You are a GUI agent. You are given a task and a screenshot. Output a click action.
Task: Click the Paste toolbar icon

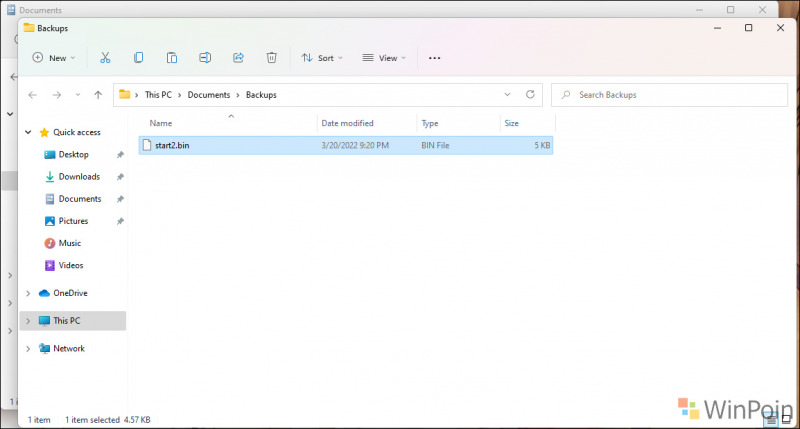click(x=172, y=58)
